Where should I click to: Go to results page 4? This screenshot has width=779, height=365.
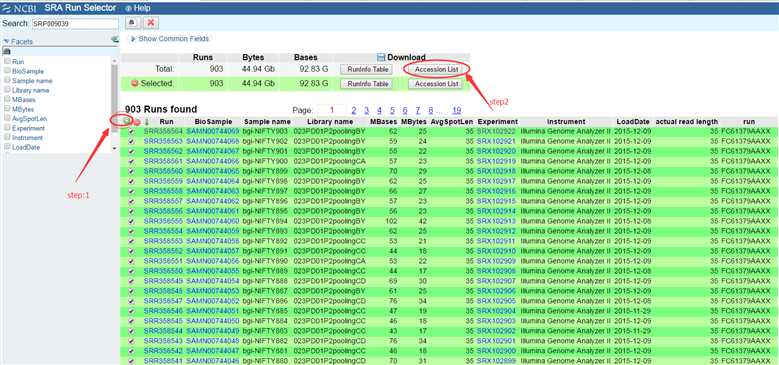(379, 110)
